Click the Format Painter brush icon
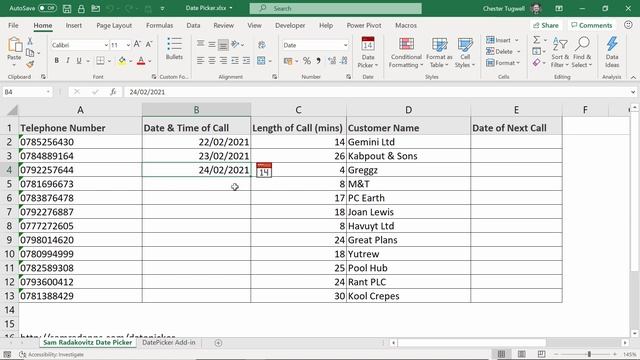 coord(30,64)
